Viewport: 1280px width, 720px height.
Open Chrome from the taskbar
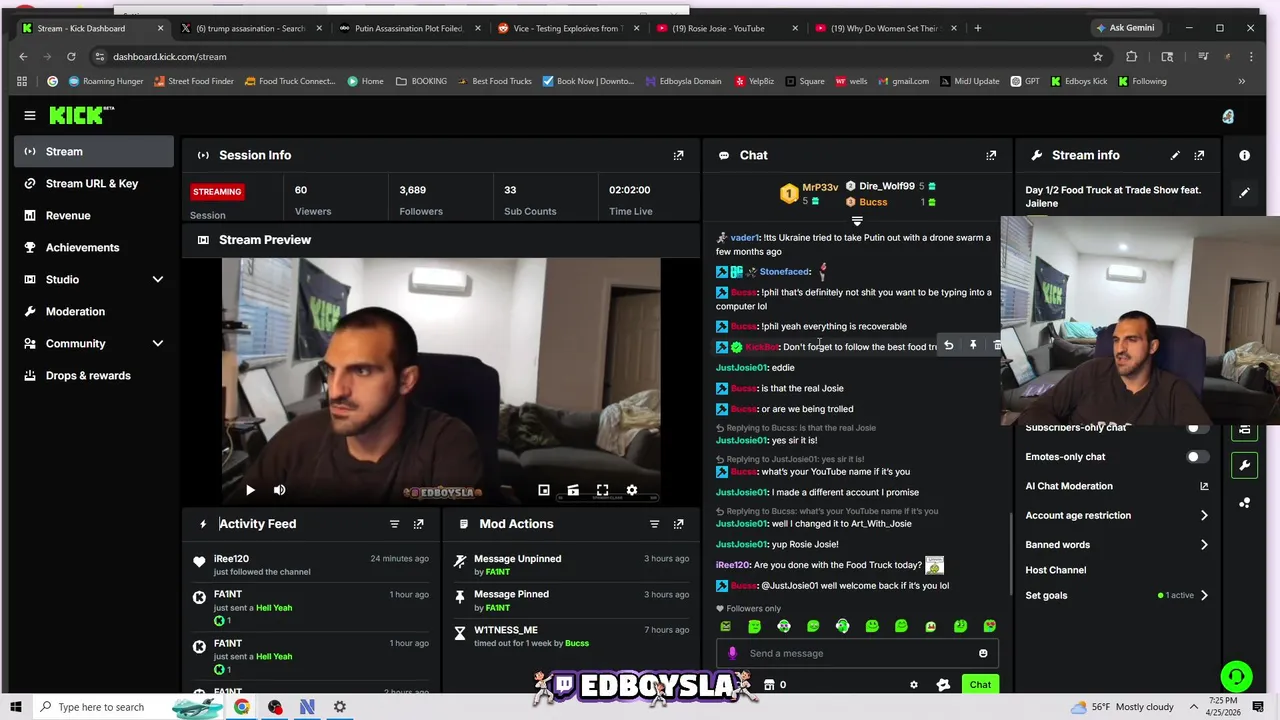point(242,707)
